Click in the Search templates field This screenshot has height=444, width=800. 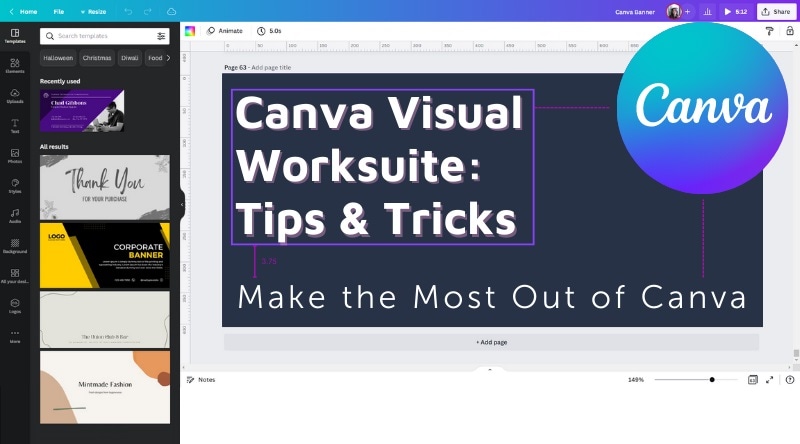tap(105, 36)
